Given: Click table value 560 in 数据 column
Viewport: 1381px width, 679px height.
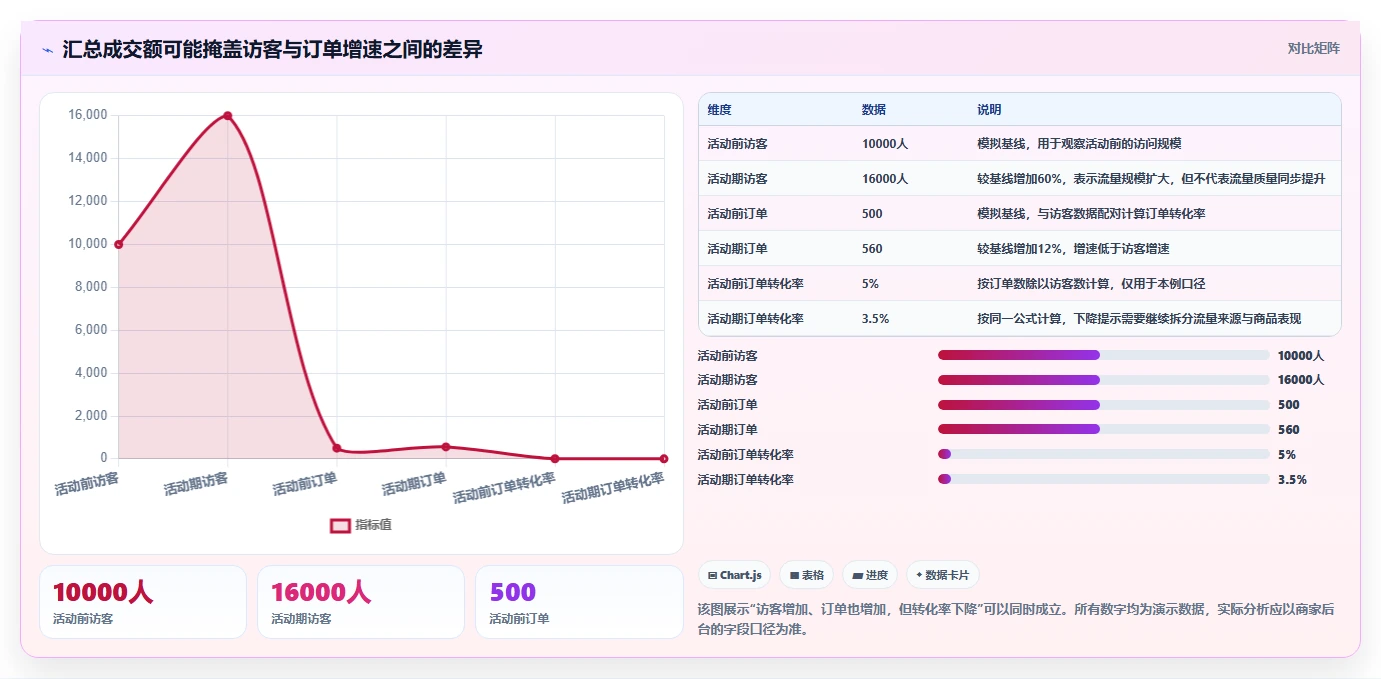Looking at the screenshot, I should coord(872,249).
